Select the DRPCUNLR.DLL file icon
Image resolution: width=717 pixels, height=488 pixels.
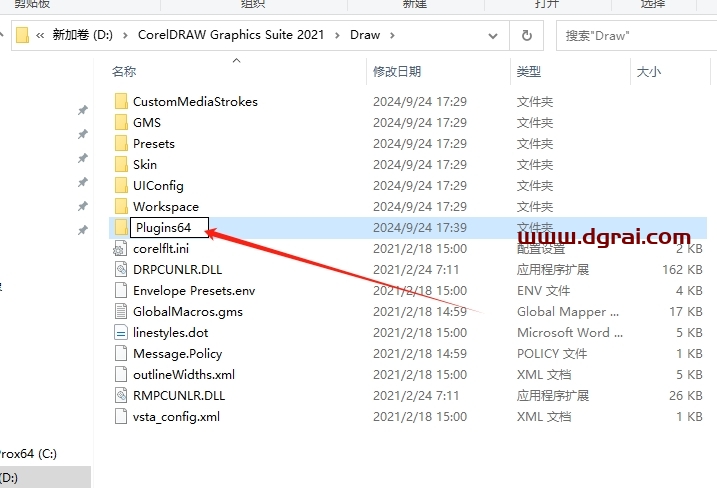click(121, 269)
